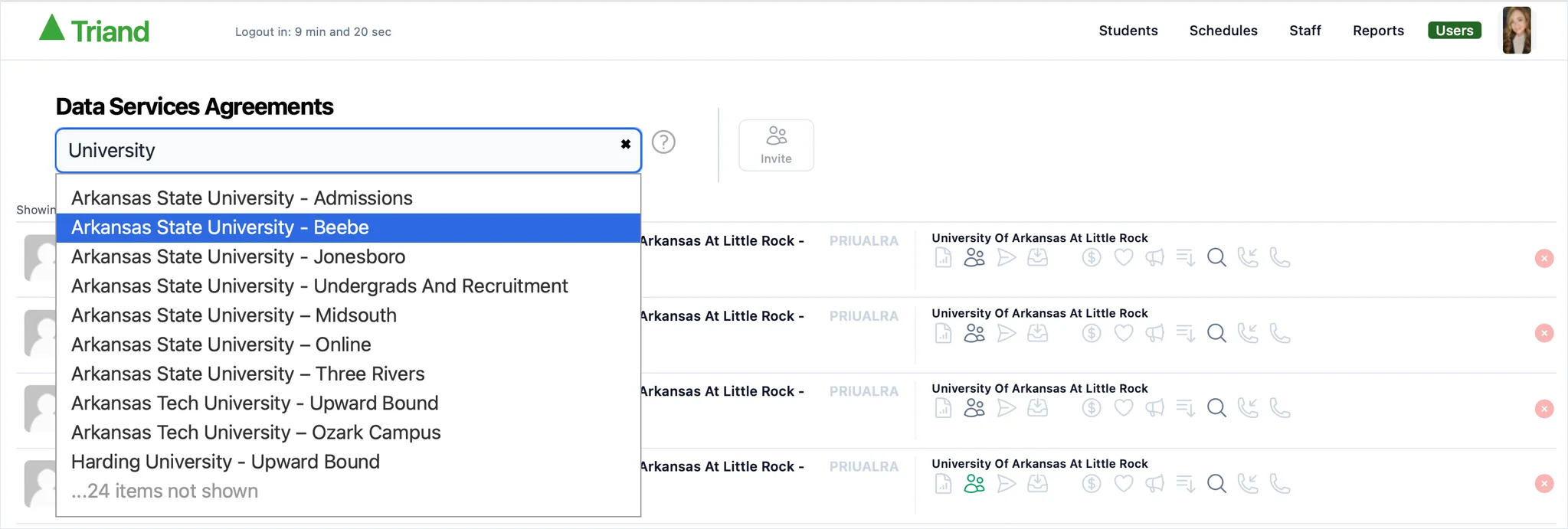Open the Reports menu
Viewport: 1568px width, 529px height.
pyautogui.click(x=1378, y=31)
